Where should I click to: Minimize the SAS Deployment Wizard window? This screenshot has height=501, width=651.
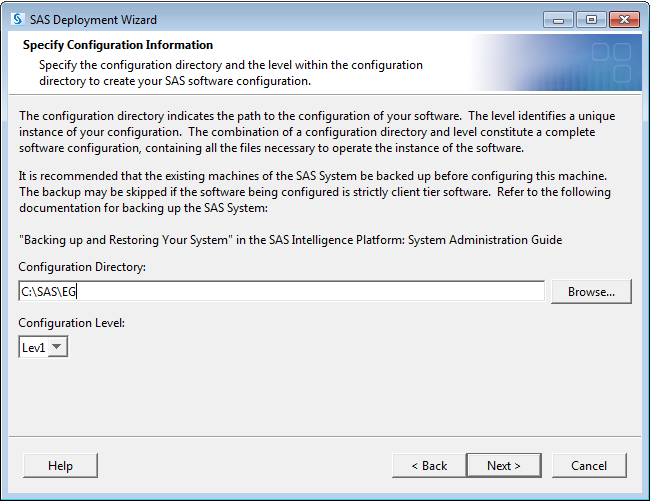(559, 19)
